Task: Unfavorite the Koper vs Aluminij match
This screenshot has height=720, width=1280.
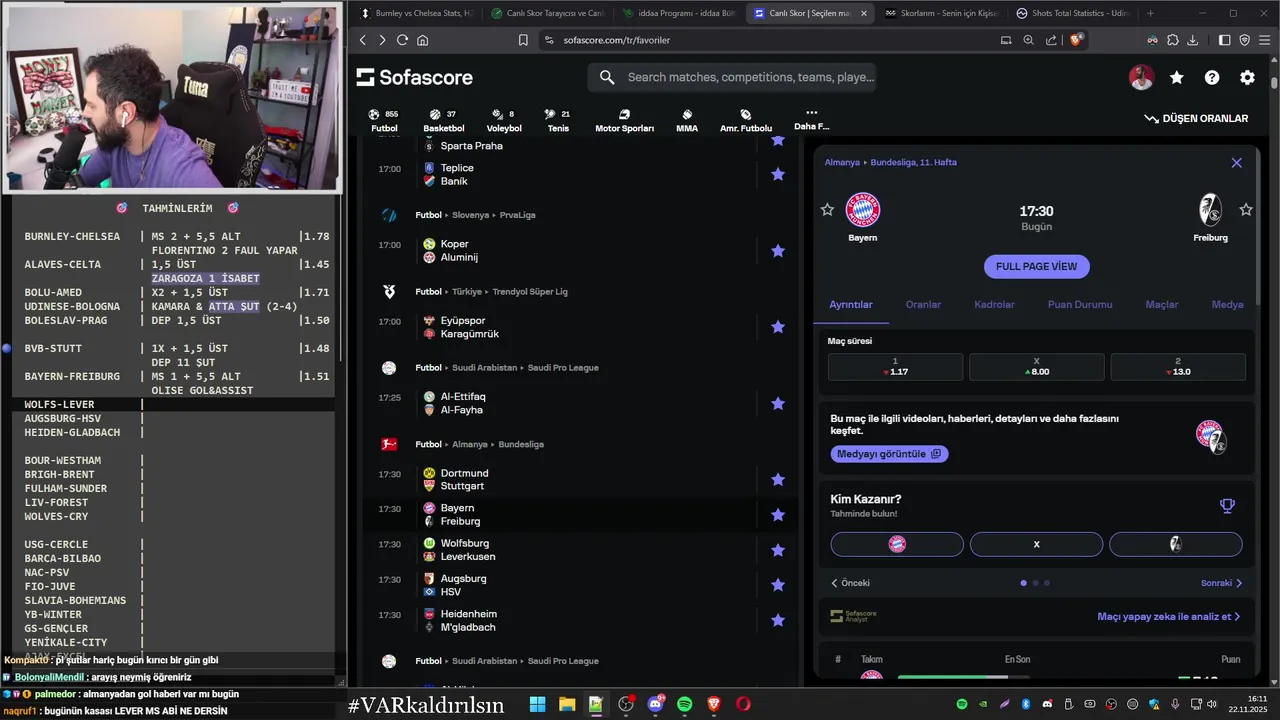Action: click(778, 251)
